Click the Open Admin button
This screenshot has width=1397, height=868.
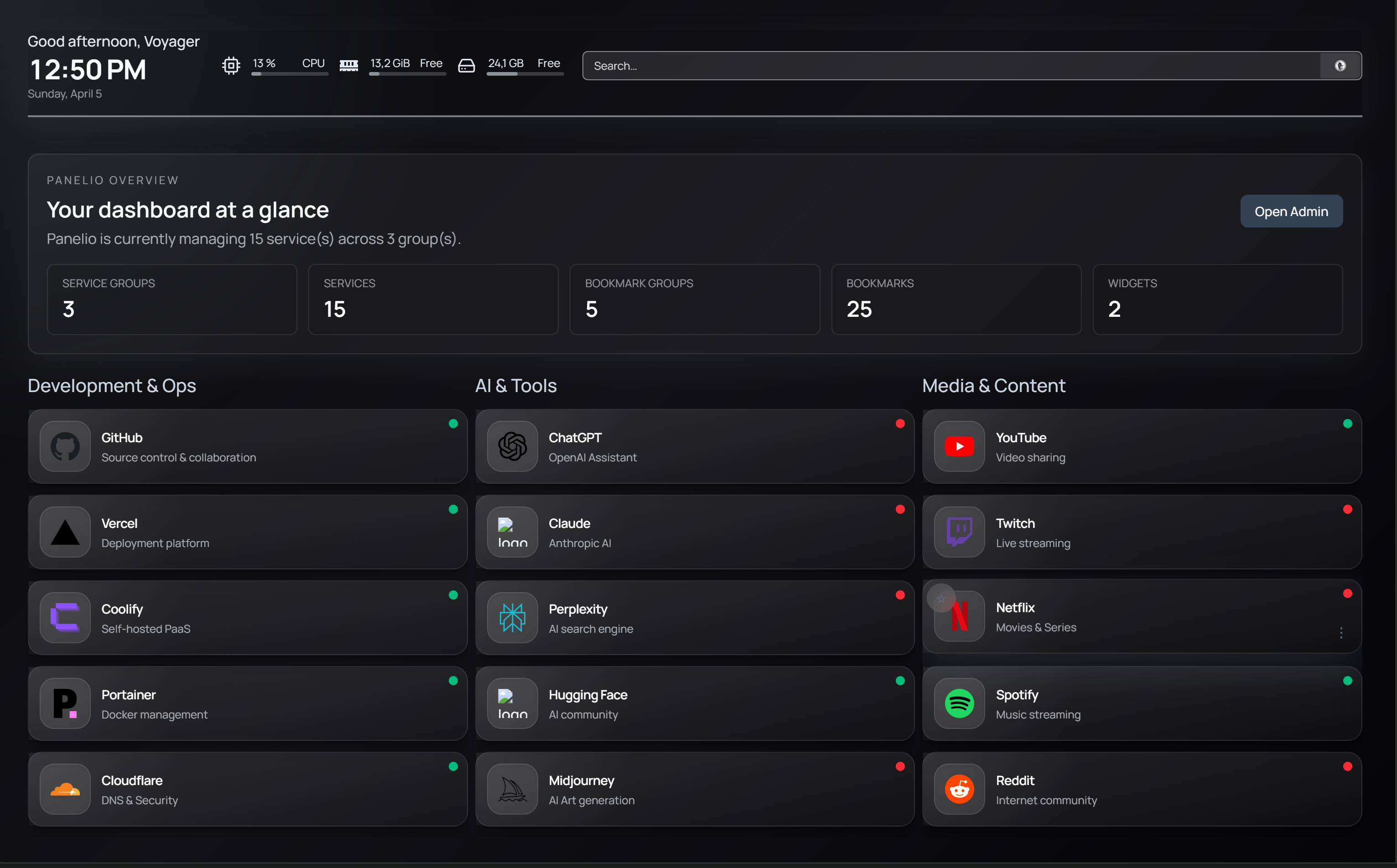tap(1291, 211)
